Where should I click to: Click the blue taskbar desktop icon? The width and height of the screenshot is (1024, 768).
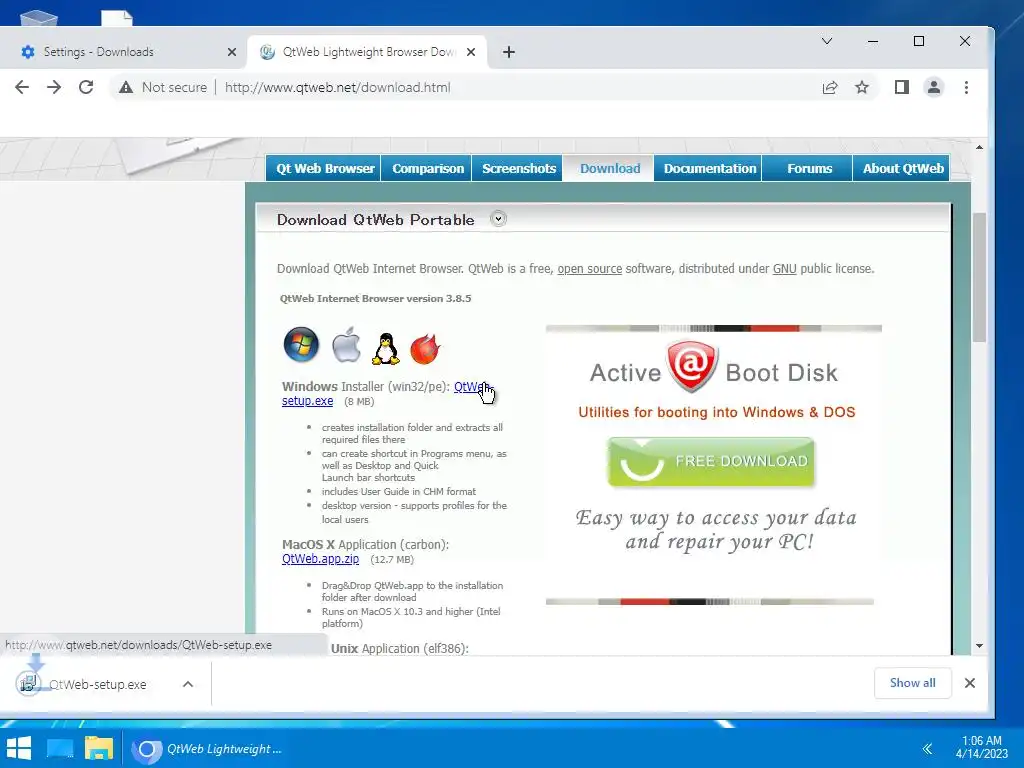pos(60,748)
